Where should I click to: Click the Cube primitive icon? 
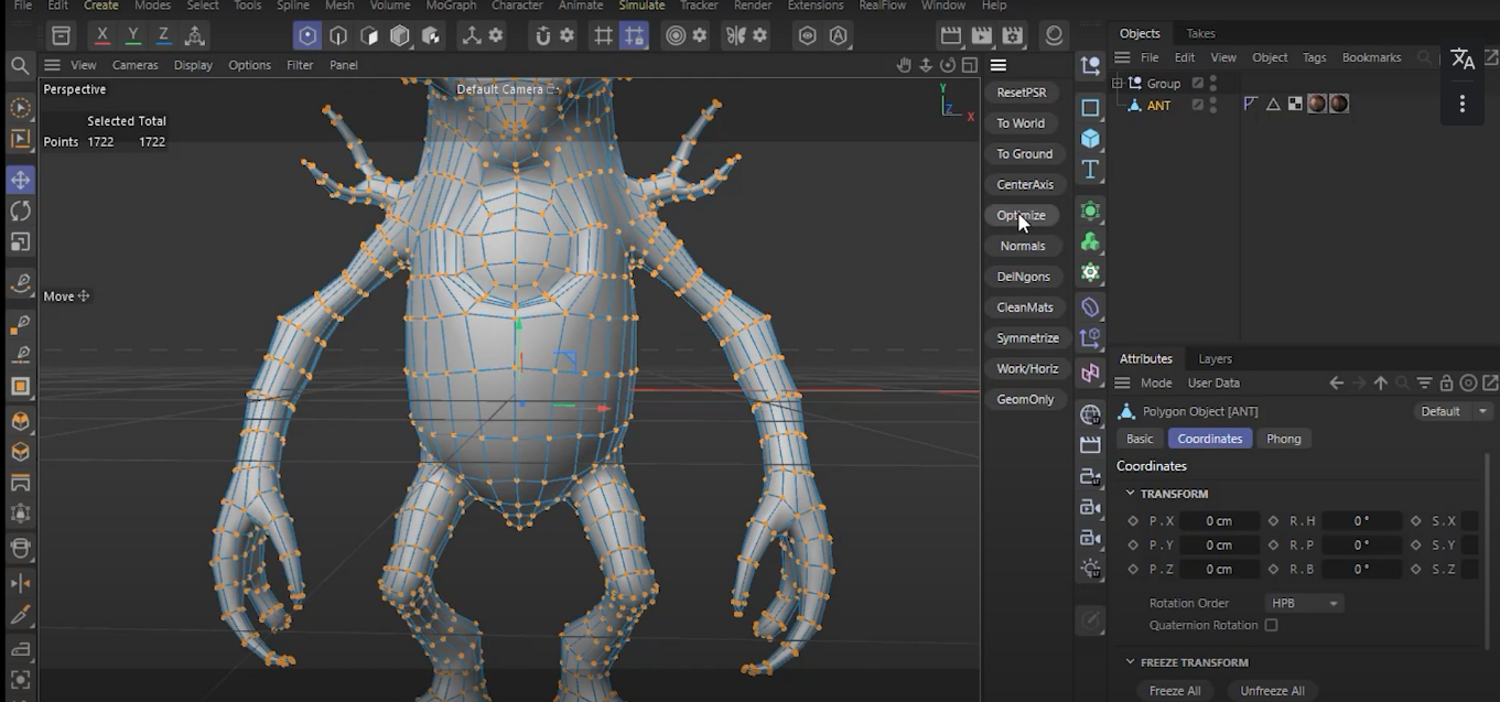click(x=1090, y=138)
